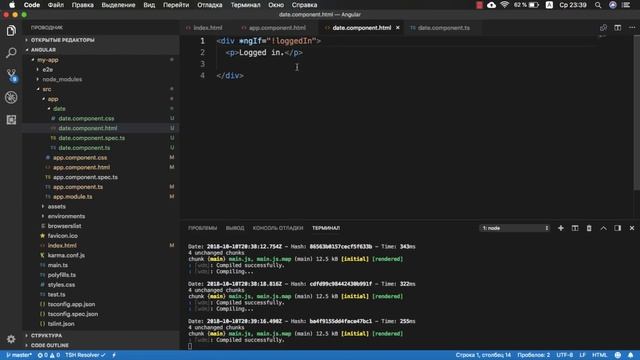Open macOS notification center icon
The image size is (640, 360).
(626, 5)
